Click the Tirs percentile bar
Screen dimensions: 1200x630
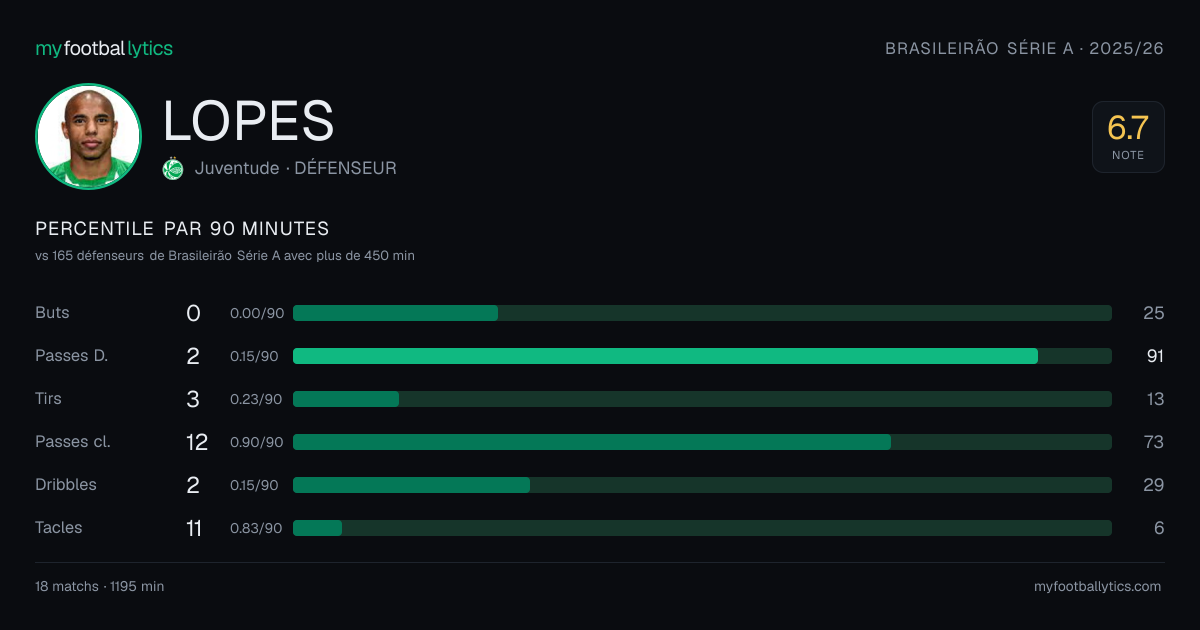click(x=702, y=399)
